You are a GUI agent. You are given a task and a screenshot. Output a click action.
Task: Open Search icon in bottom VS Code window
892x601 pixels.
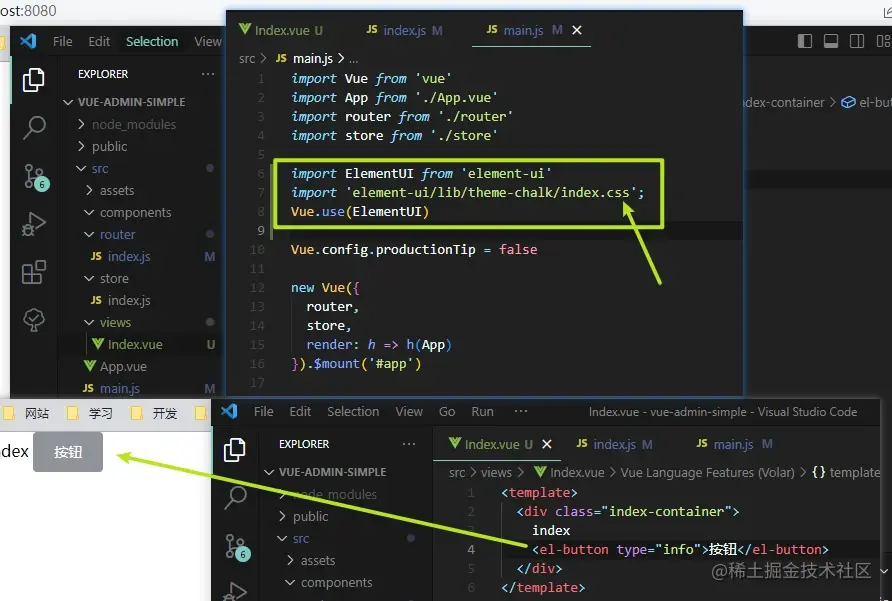coord(234,497)
